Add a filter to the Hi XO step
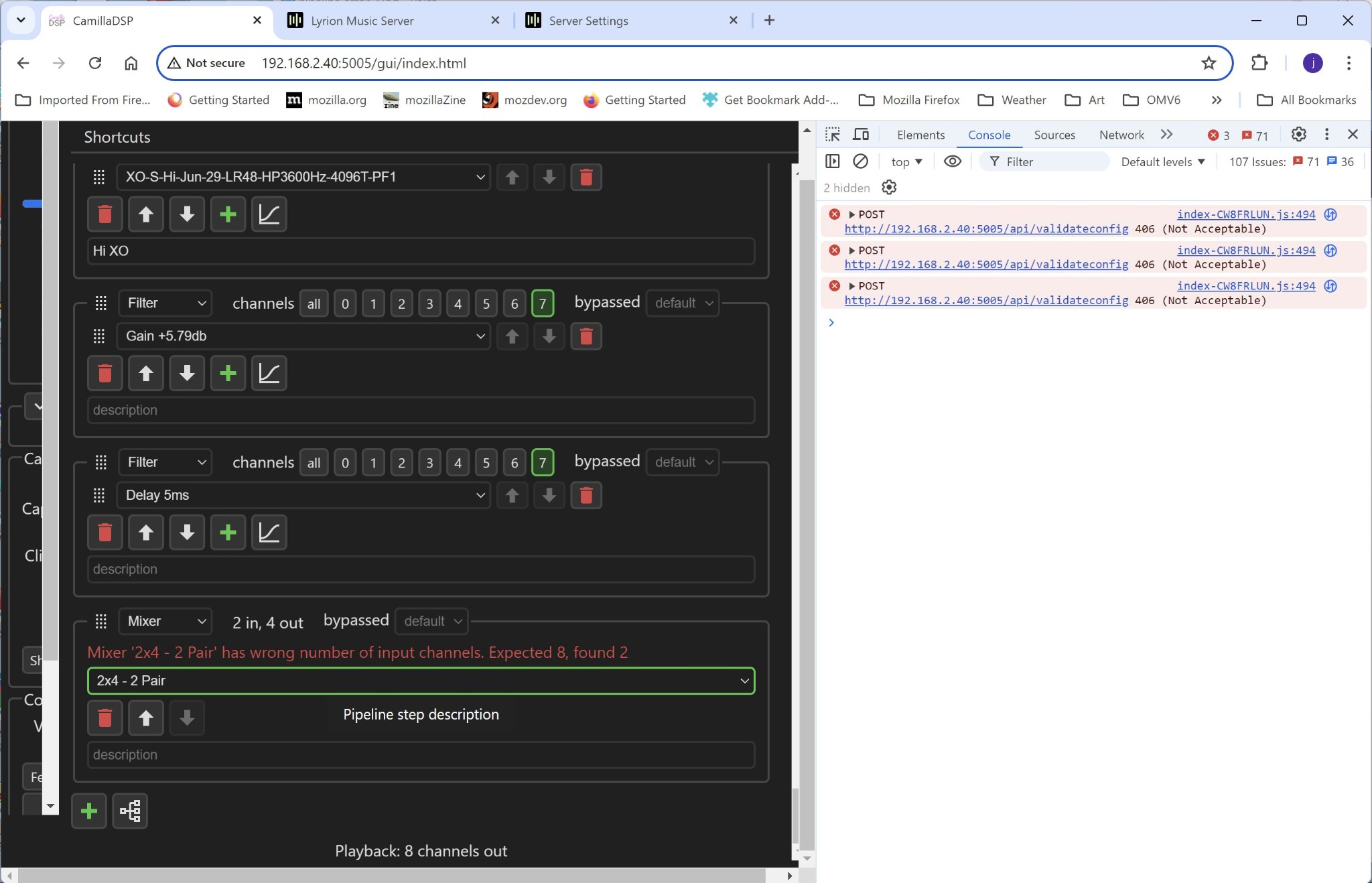This screenshot has width=1372, height=883. pyautogui.click(x=228, y=214)
